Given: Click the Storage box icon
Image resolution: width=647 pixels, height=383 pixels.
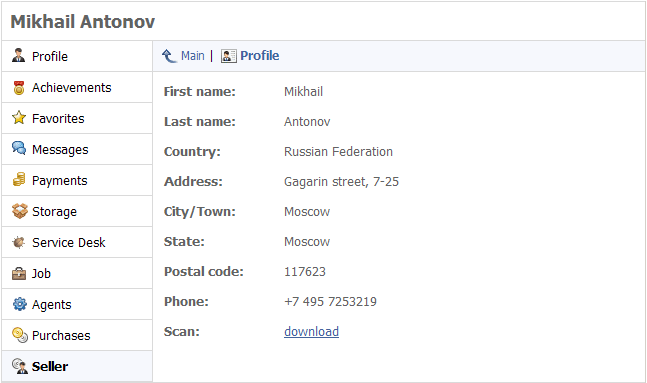Looking at the screenshot, I should (x=19, y=211).
